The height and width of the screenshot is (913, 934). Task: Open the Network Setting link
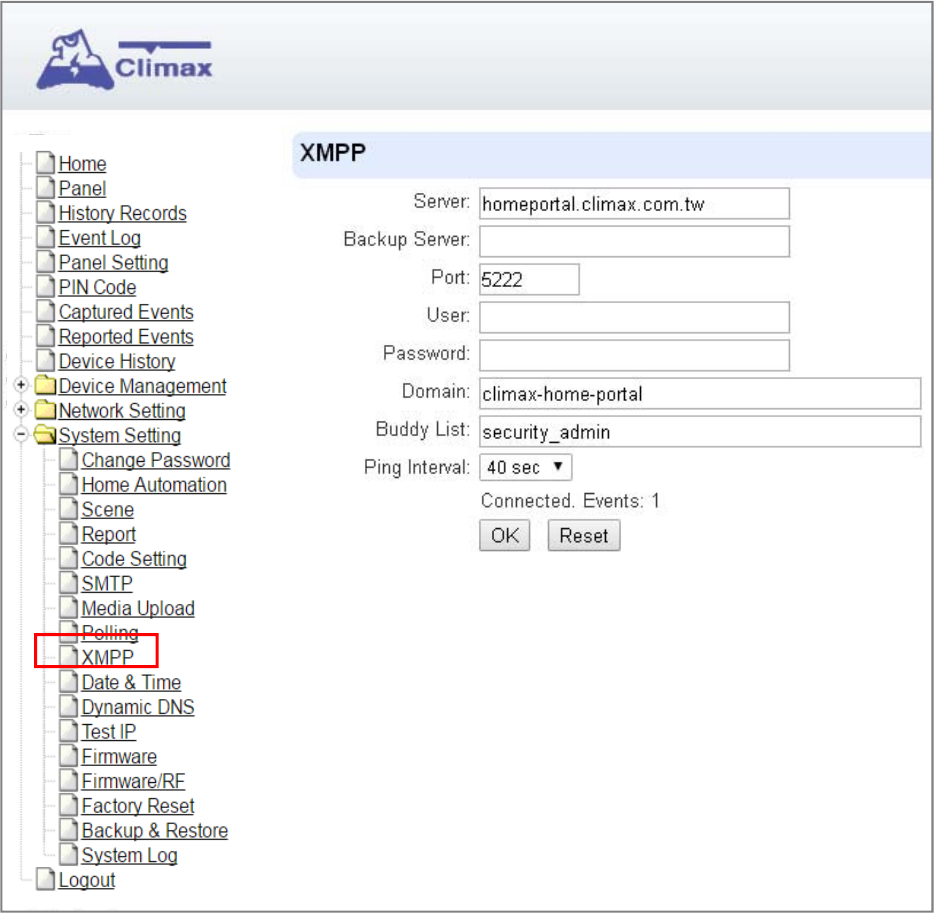click(x=122, y=411)
